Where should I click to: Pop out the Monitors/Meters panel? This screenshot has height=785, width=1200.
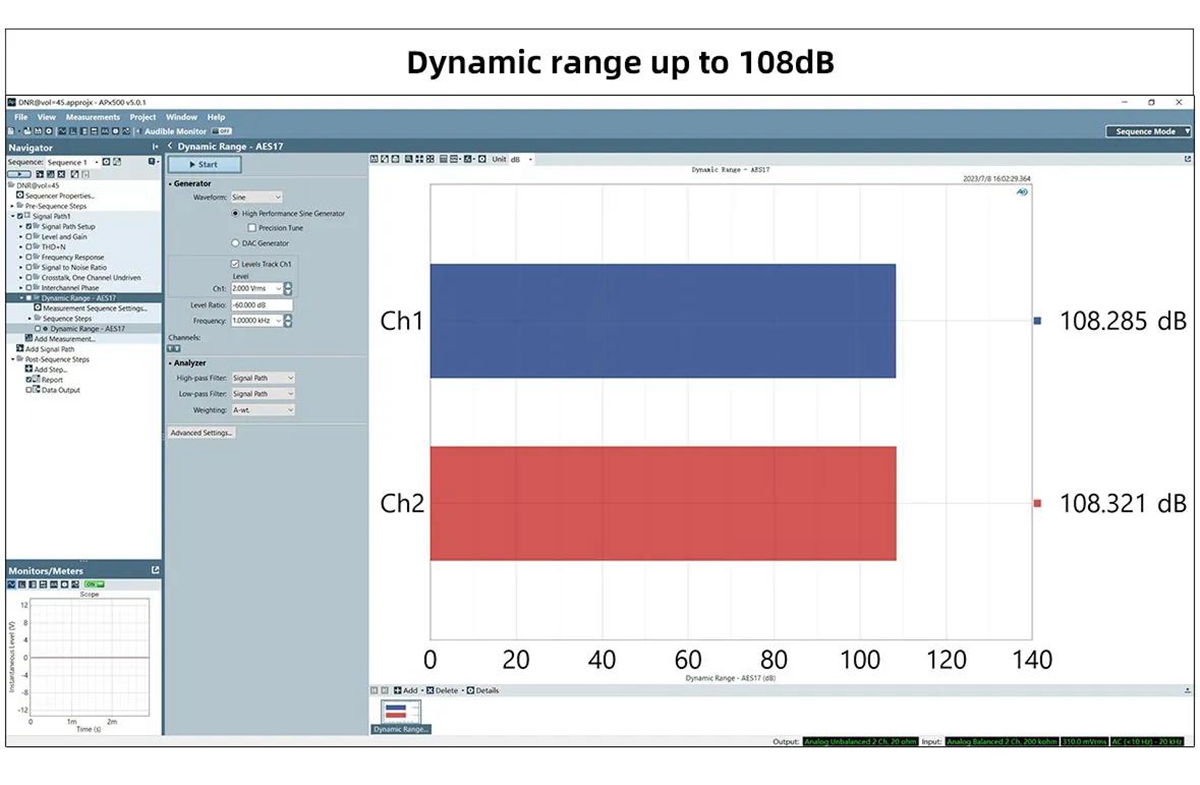coord(155,570)
